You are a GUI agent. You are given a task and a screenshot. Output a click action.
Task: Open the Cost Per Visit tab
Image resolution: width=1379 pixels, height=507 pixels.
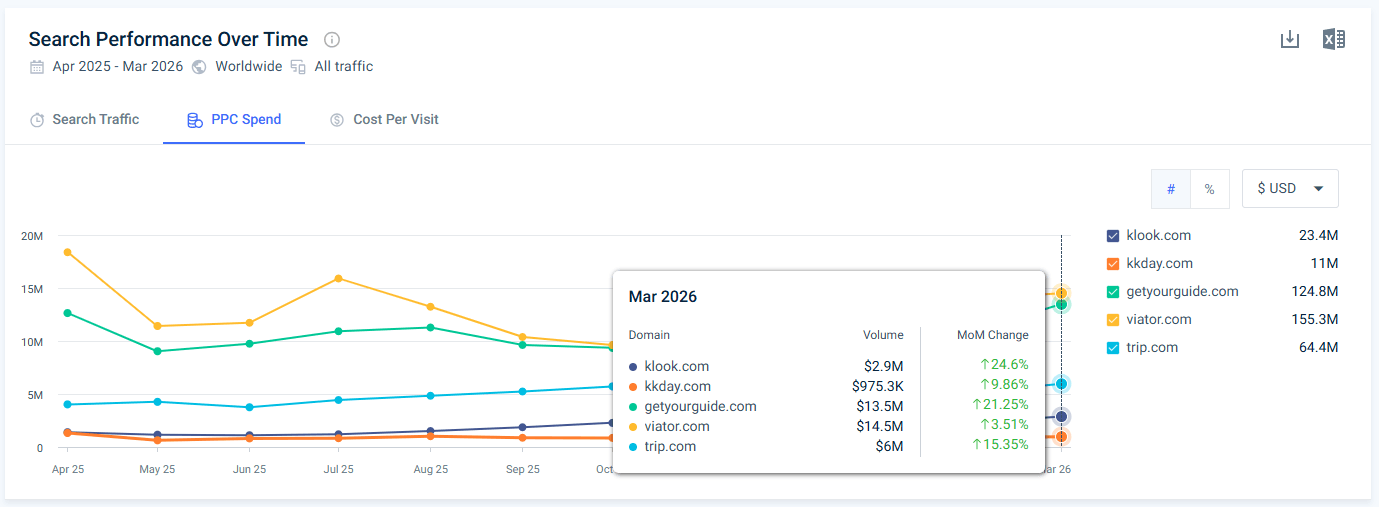[x=385, y=119]
